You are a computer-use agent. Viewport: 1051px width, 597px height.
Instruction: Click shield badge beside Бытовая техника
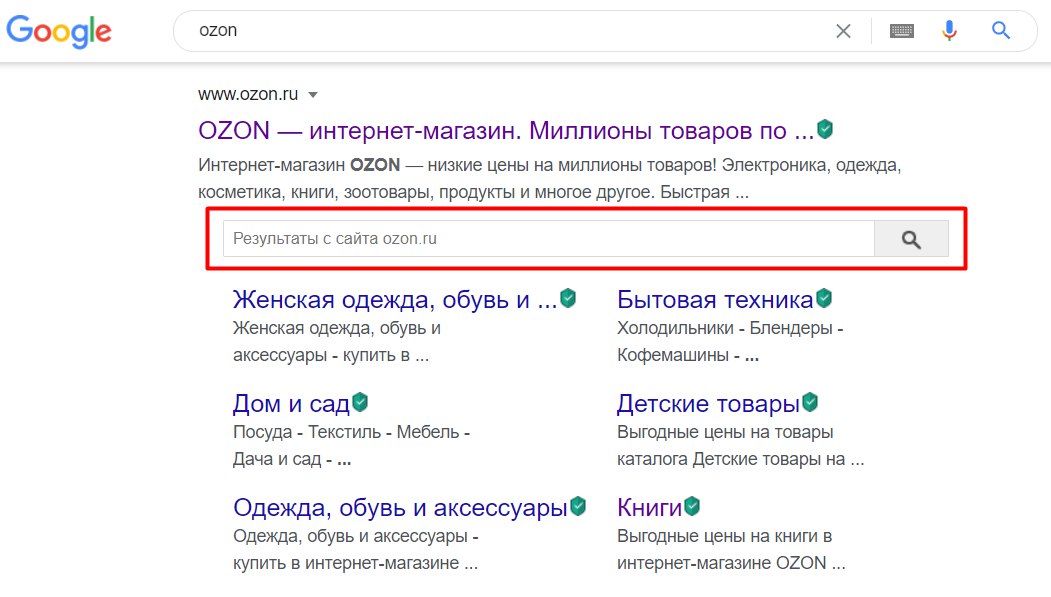click(x=824, y=297)
